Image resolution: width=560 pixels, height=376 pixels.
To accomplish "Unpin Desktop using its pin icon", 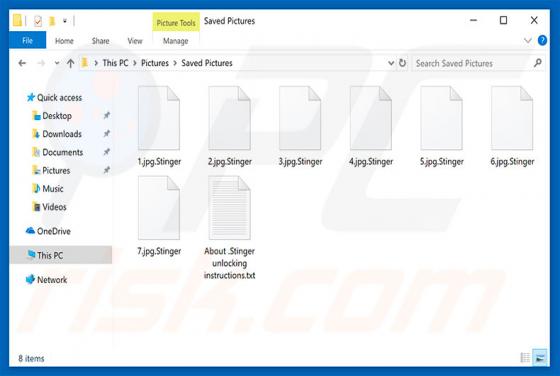I will [x=106, y=115].
